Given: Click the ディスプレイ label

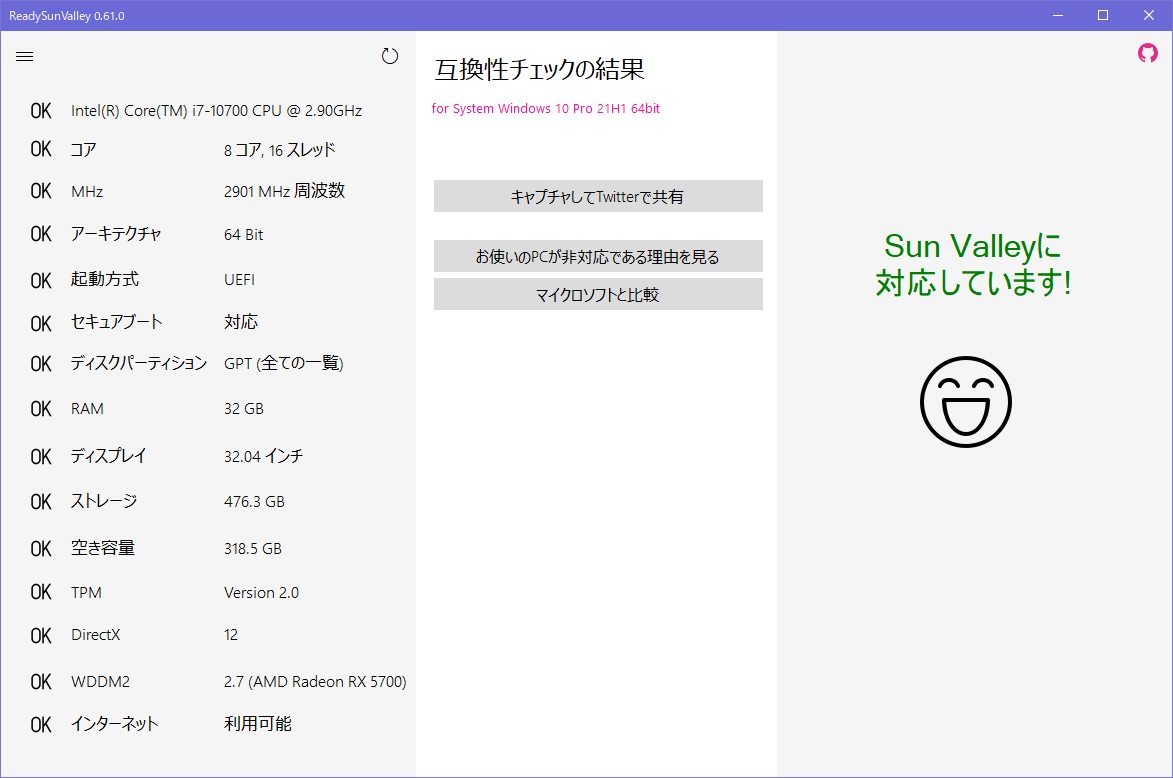Looking at the screenshot, I should pos(108,456).
